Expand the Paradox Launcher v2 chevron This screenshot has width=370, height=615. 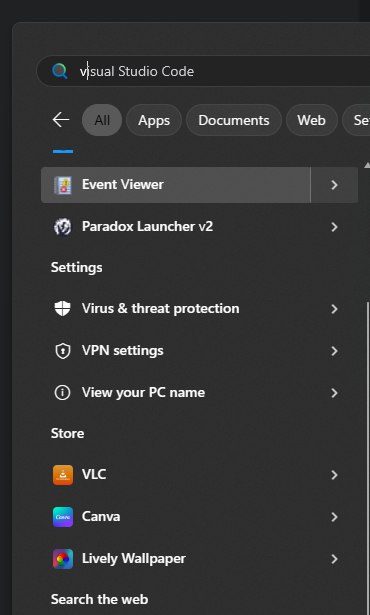click(334, 227)
